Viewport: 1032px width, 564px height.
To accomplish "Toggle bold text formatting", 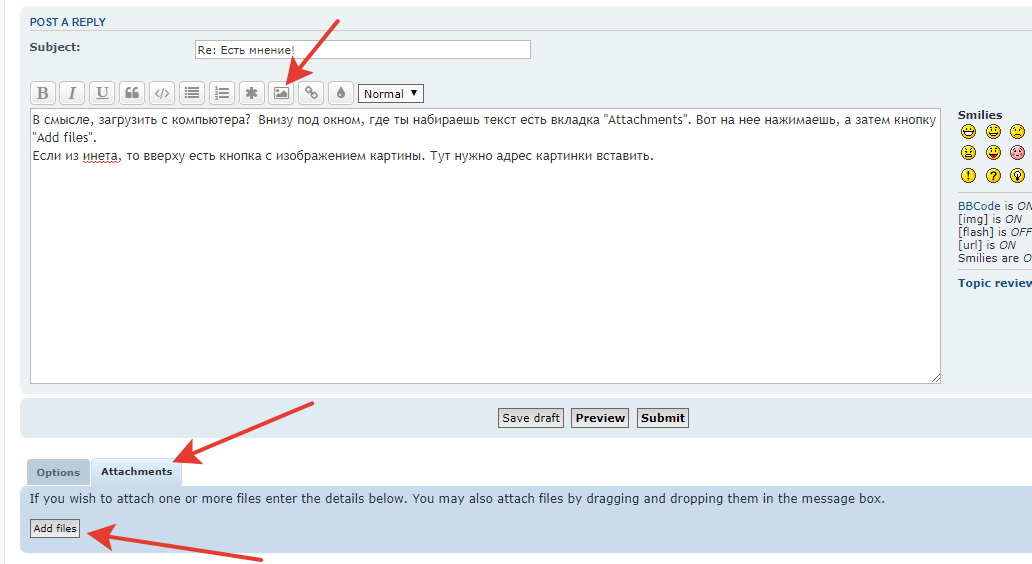I will [42, 93].
